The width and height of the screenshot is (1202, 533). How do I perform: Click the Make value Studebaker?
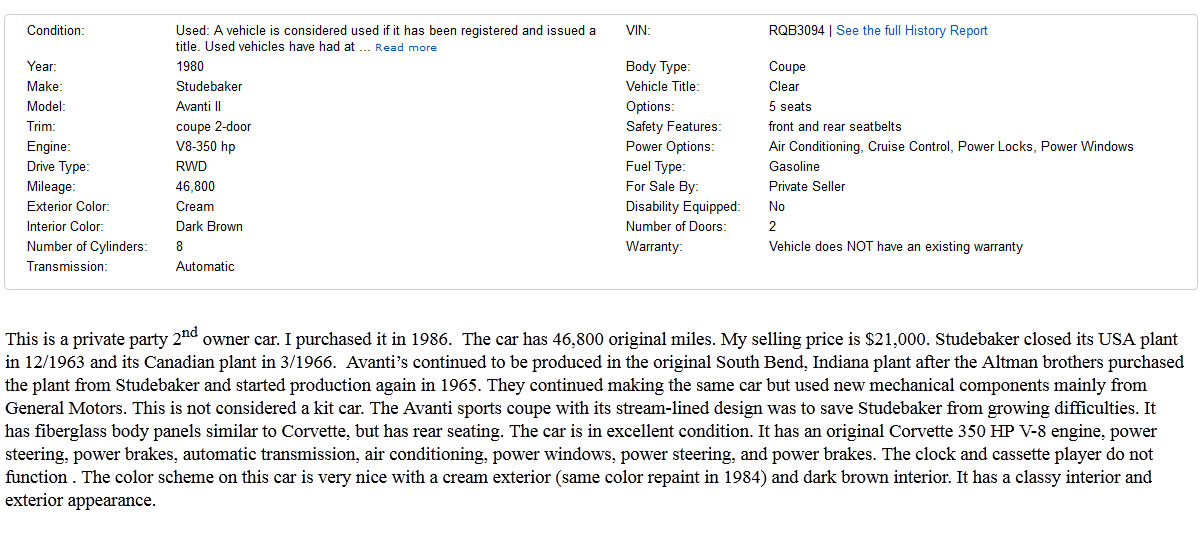click(x=209, y=87)
